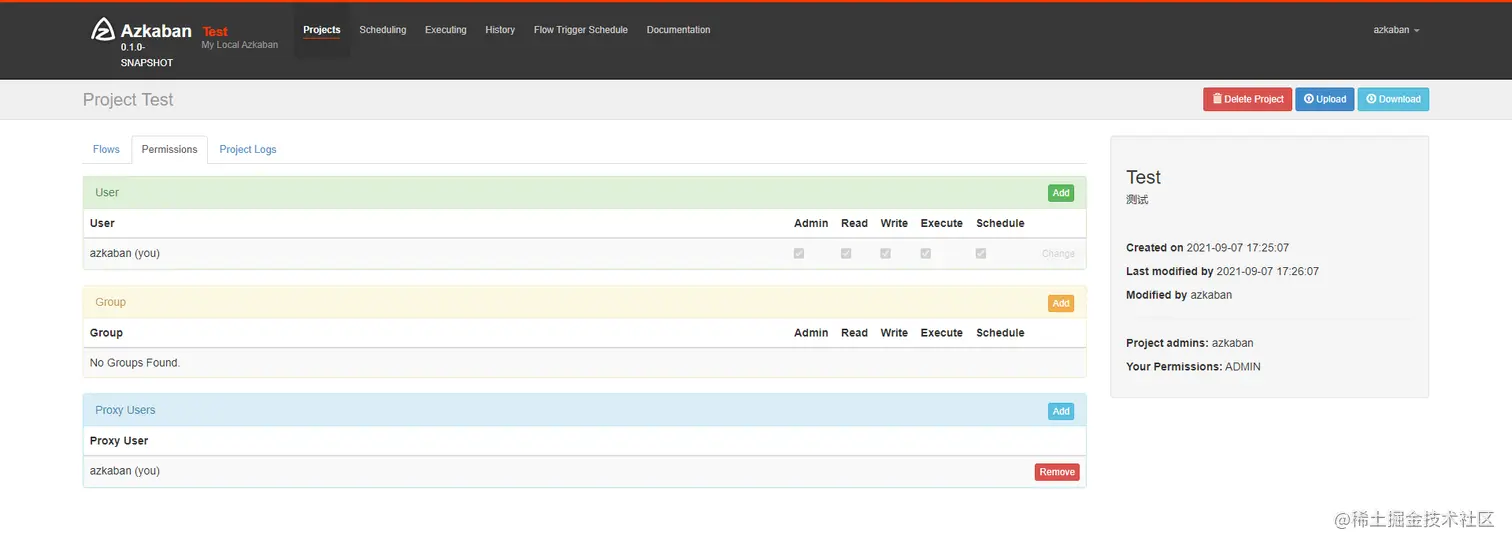Viewport: 1512px width, 547px height.
Task: Select the Permissions tab
Action: pyautogui.click(x=169, y=149)
